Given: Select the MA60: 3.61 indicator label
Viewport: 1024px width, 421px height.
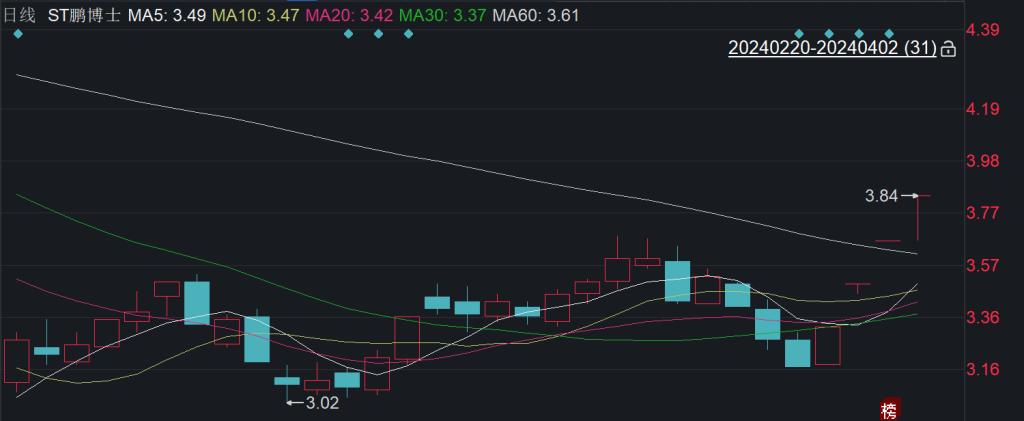Looking at the screenshot, I should click(536, 15).
